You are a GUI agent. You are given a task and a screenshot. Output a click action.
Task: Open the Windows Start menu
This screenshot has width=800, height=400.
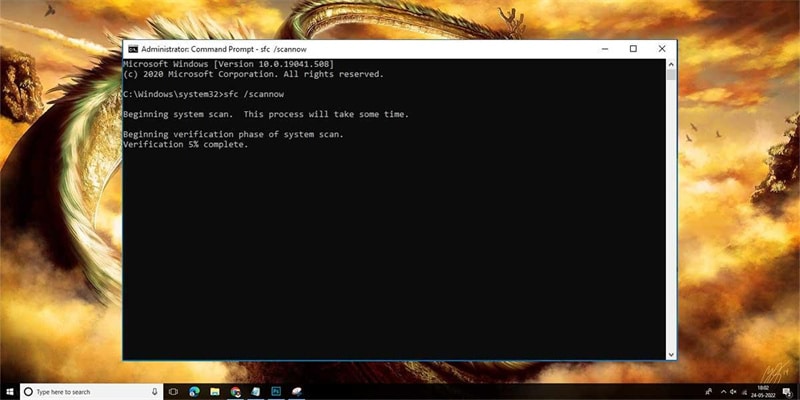click(10, 392)
